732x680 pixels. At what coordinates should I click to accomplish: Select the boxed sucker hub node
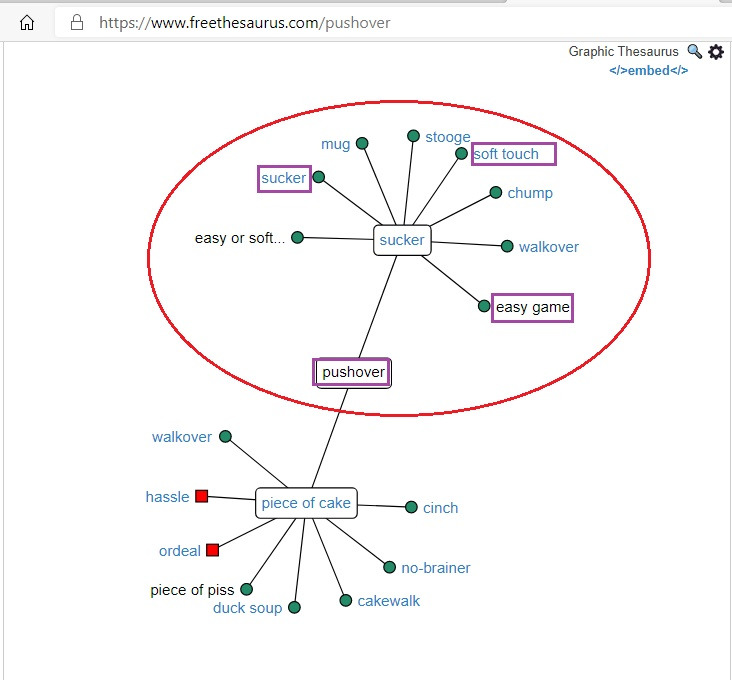[x=402, y=240]
